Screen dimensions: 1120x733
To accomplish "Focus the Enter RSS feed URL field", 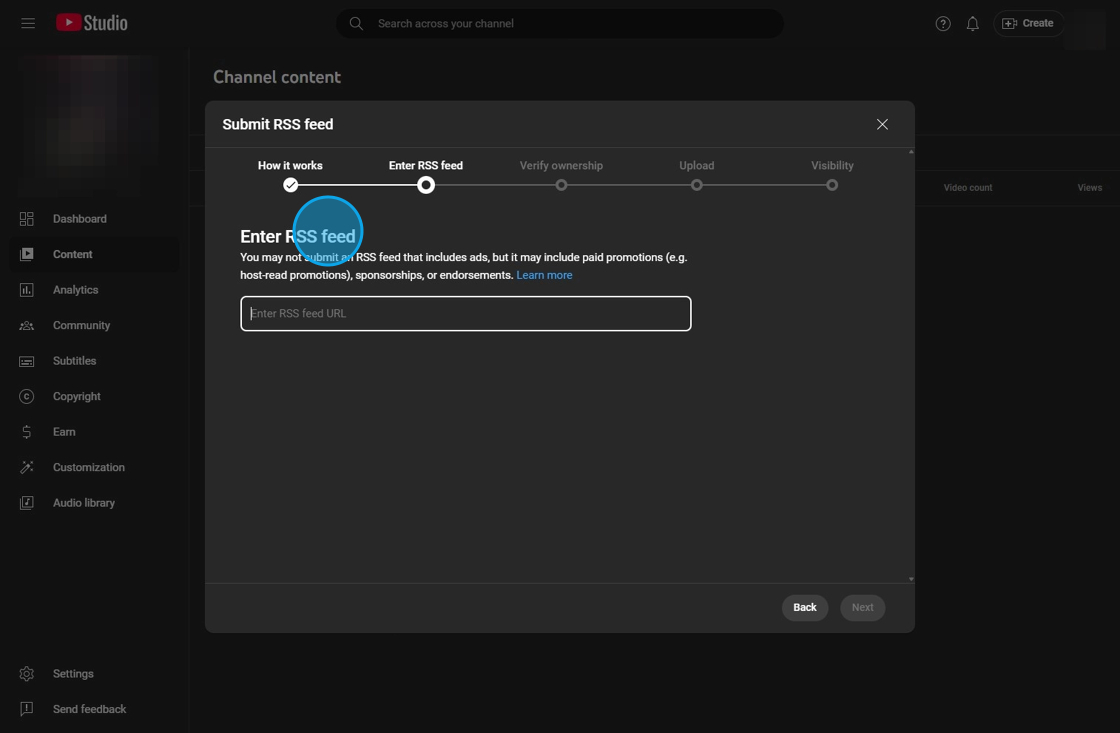I will [466, 314].
